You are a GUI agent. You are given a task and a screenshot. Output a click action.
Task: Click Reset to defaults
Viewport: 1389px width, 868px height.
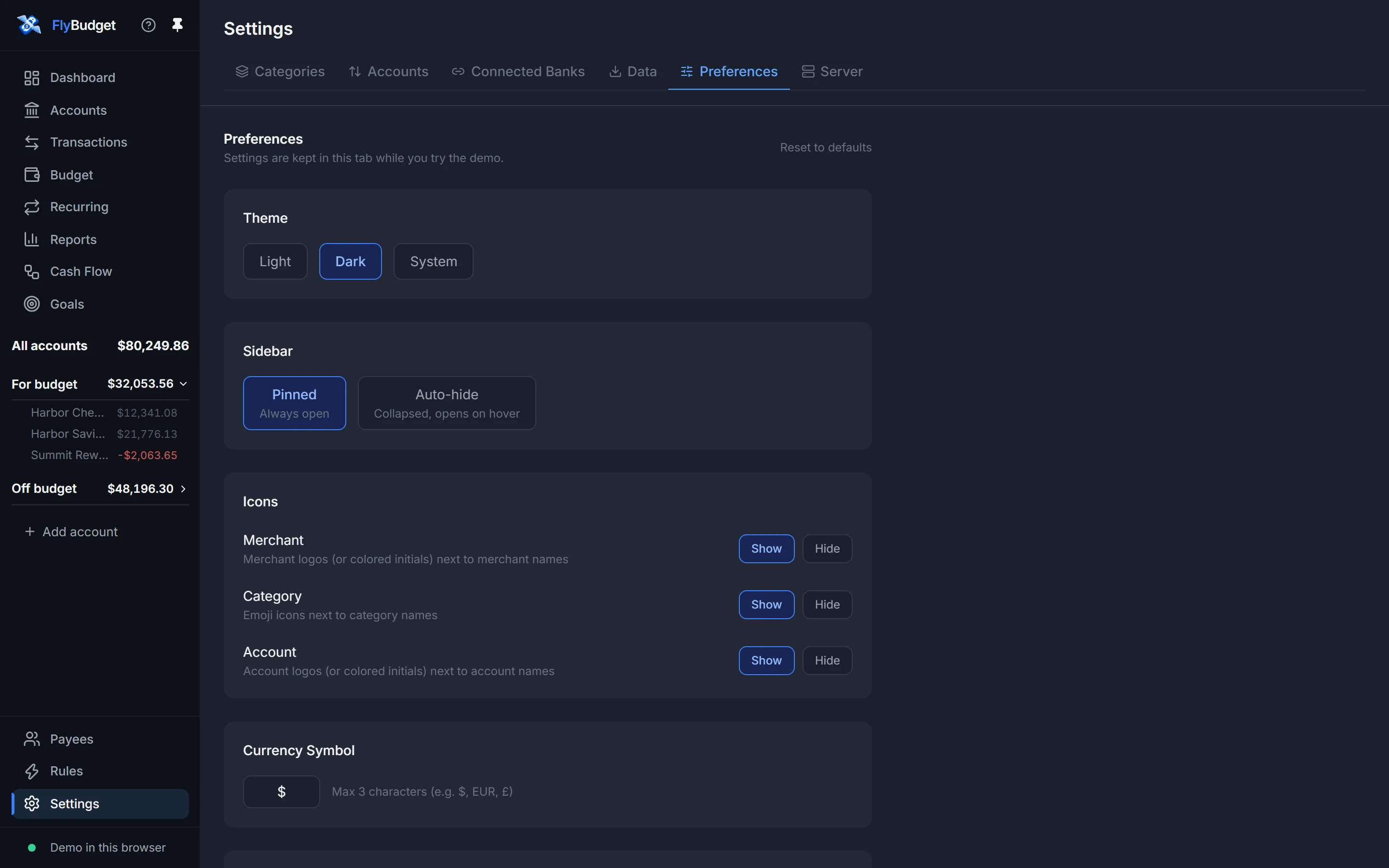[825, 148]
